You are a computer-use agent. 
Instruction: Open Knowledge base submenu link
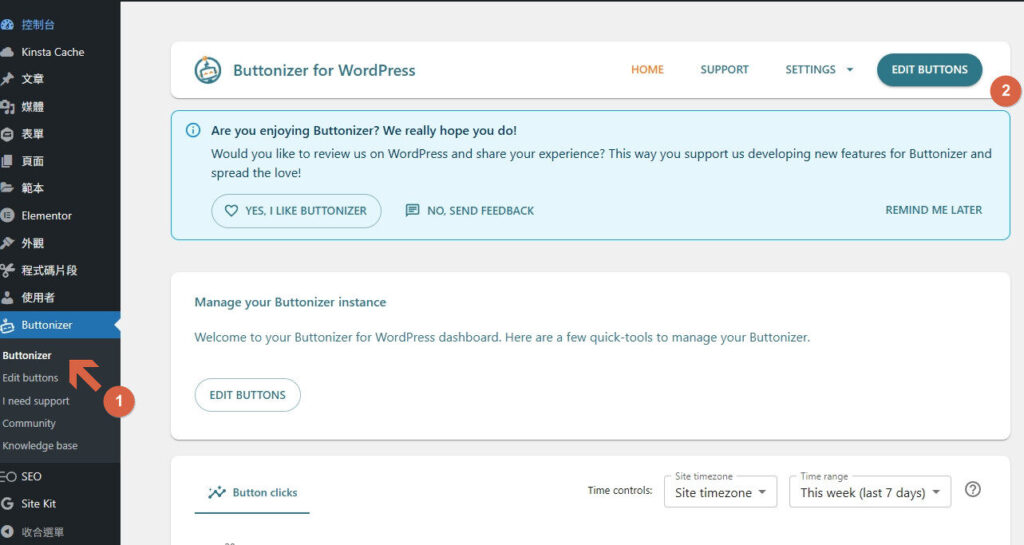tap(40, 446)
